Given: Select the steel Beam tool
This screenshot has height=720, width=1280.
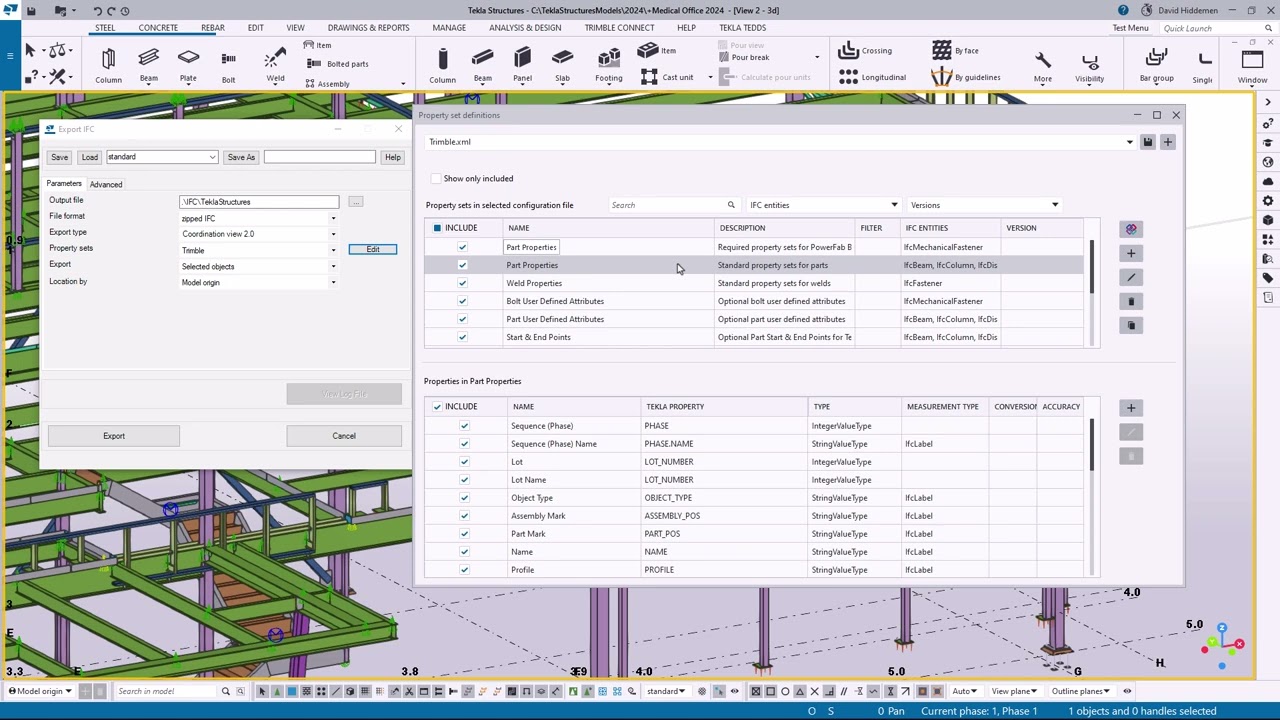Looking at the screenshot, I should [148, 66].
